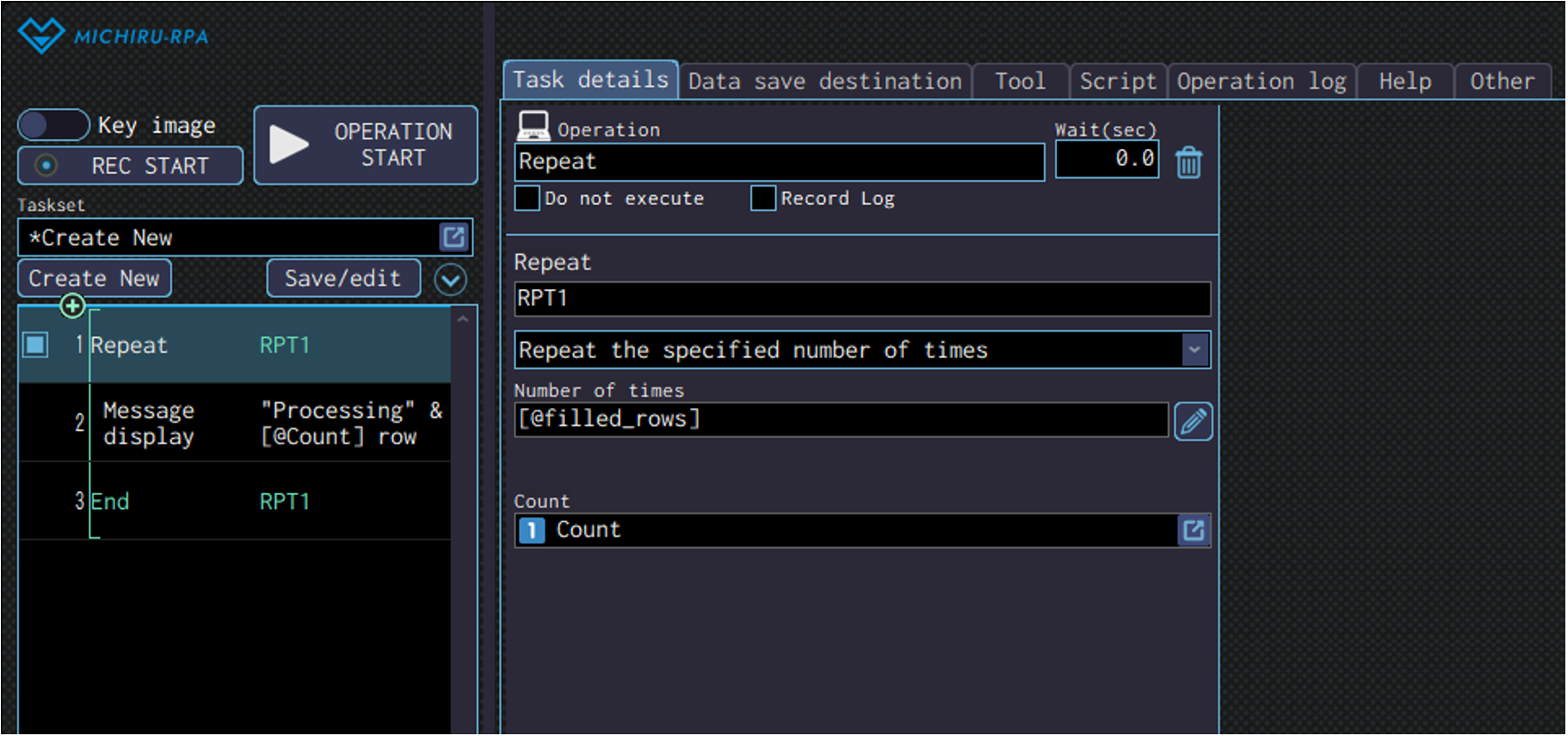The height and width of the screenshot is (736, 1568).
Task: Click the trash icon to delete operation
Action: (x=1188, y=163)
